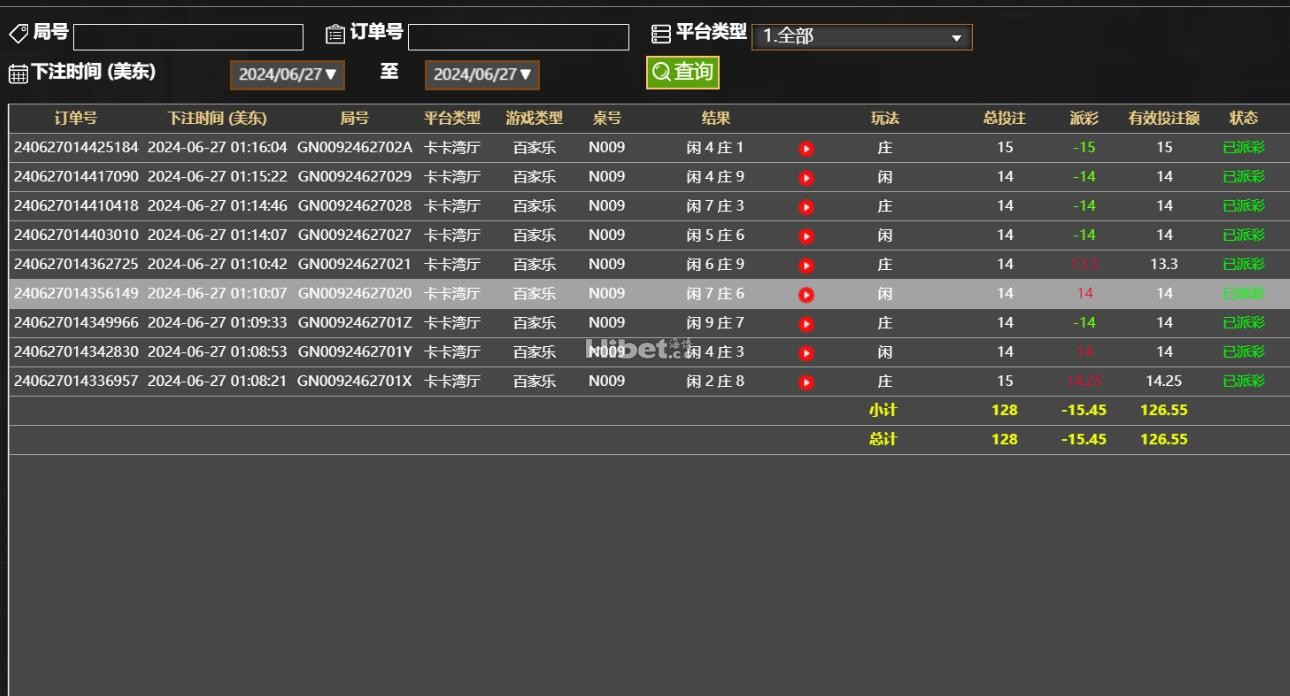
Task: Click the 桌号 column header
Action: coord(606,118)
